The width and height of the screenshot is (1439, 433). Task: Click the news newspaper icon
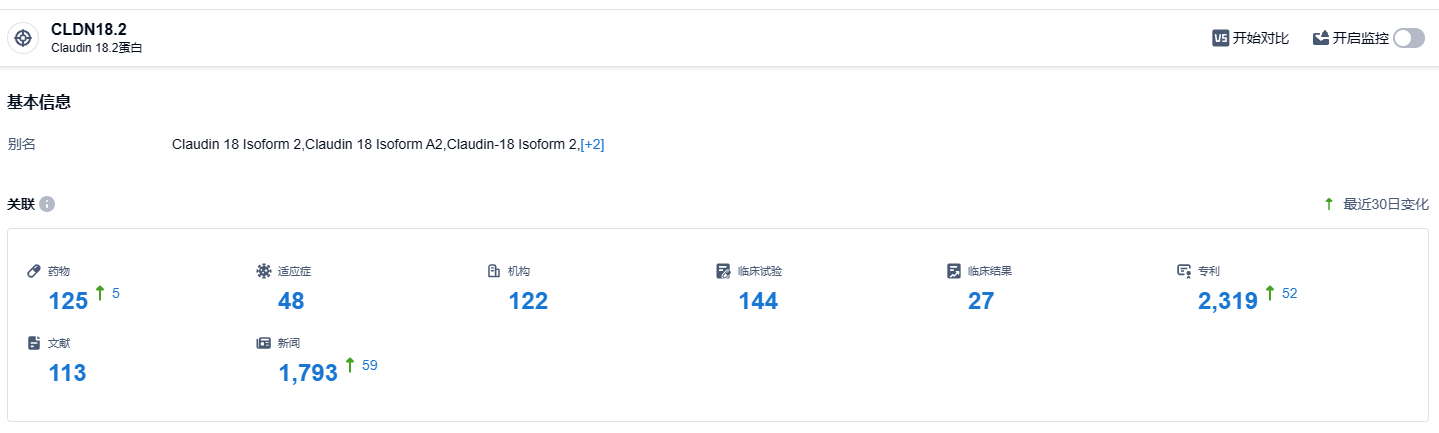tap(264, 343)
